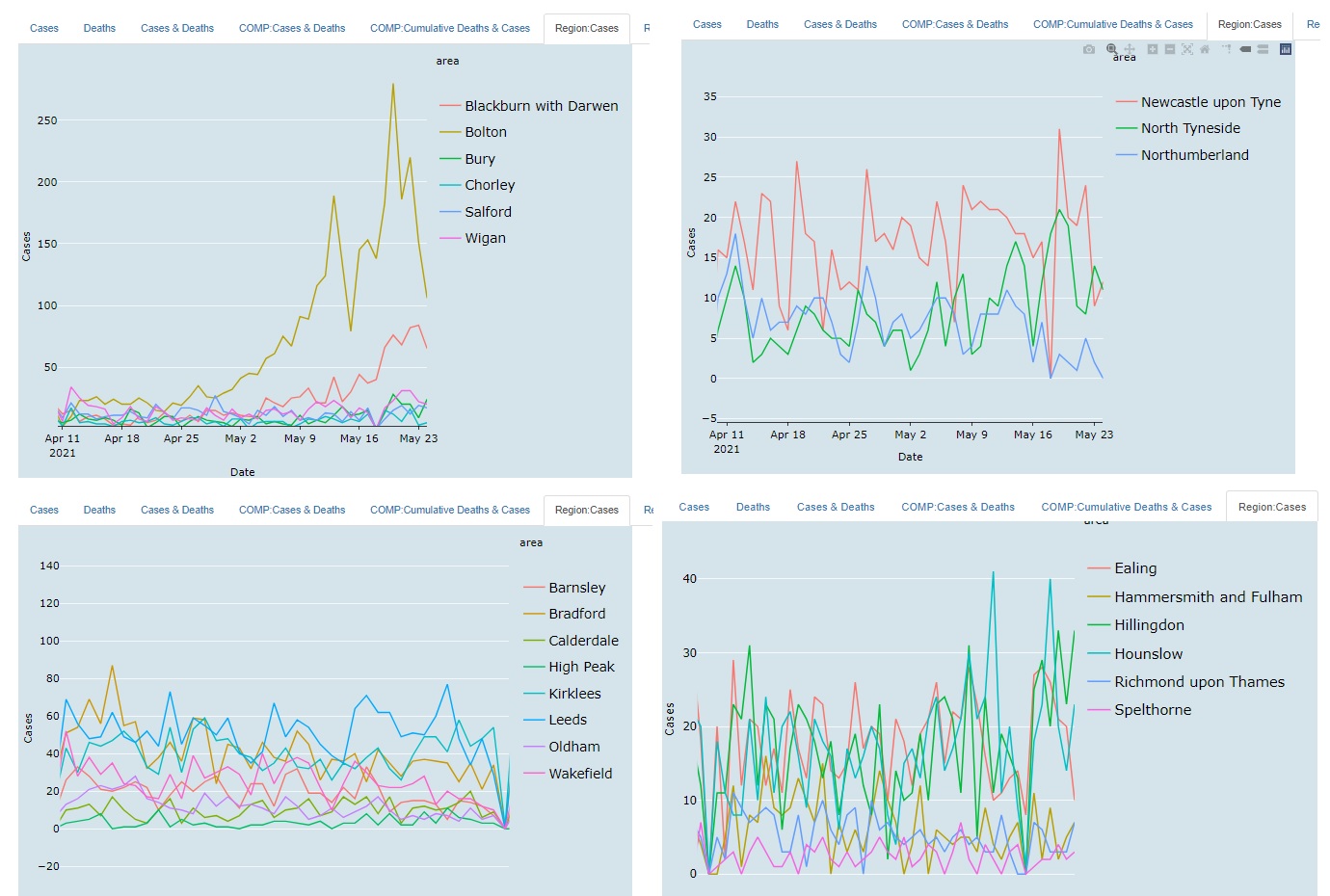Toggle the Leeds line in the legend
Screen dimensions: 1330x896
[x=567, y=720]
